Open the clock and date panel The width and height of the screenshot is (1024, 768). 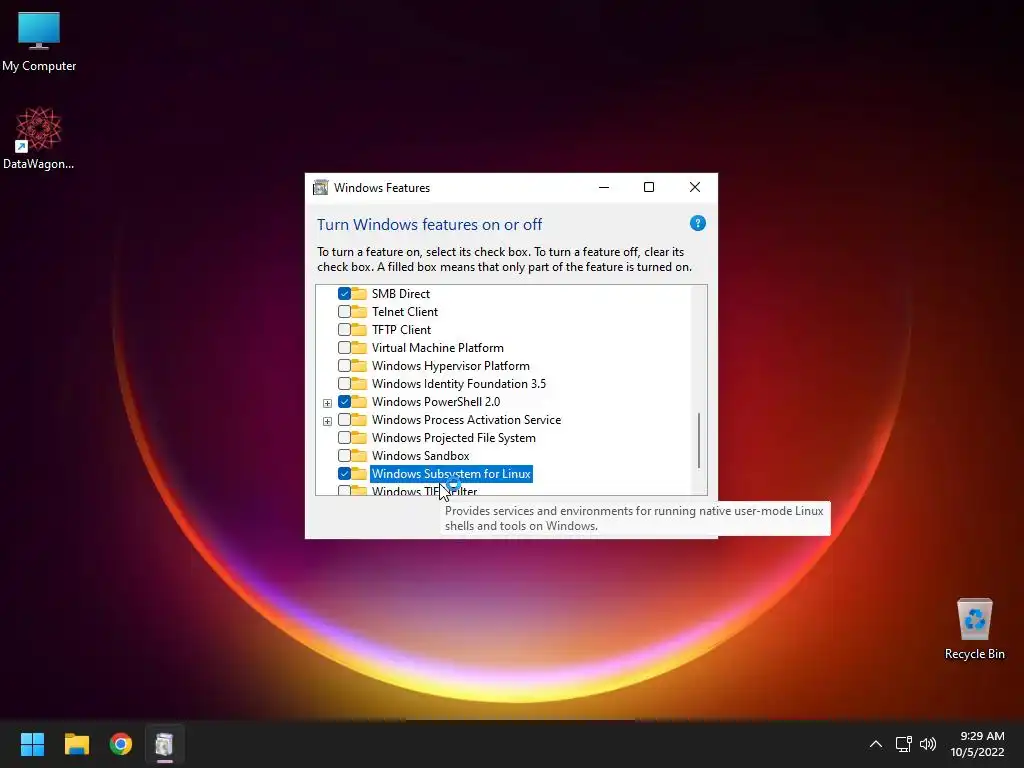(977, 744)
